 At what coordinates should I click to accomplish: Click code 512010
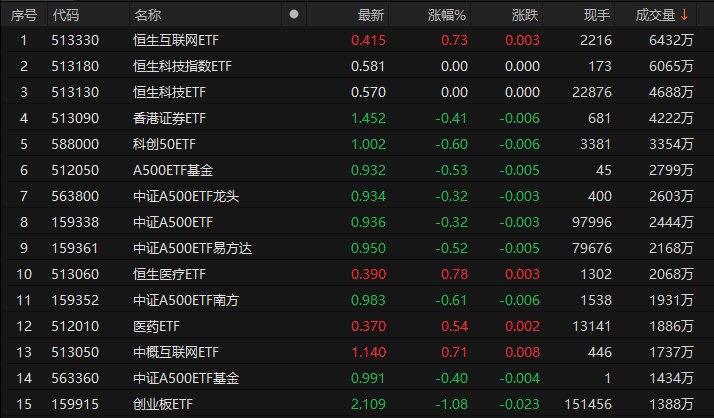(75, 326)
